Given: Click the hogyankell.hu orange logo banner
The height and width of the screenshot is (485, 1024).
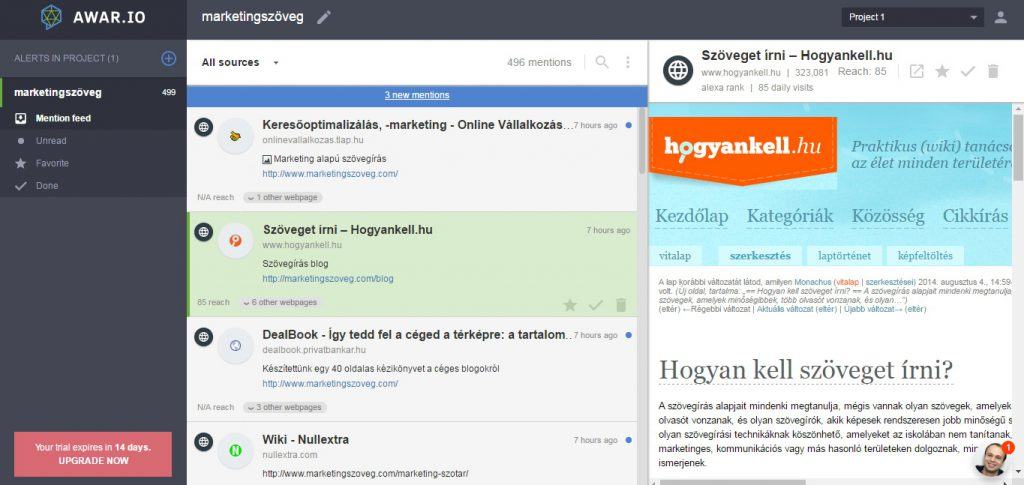Looking at the screenshot, I should [743, 149].
